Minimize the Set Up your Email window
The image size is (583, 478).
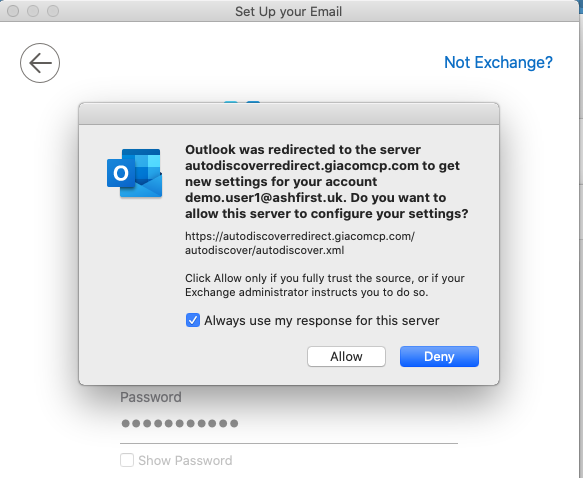33,11
